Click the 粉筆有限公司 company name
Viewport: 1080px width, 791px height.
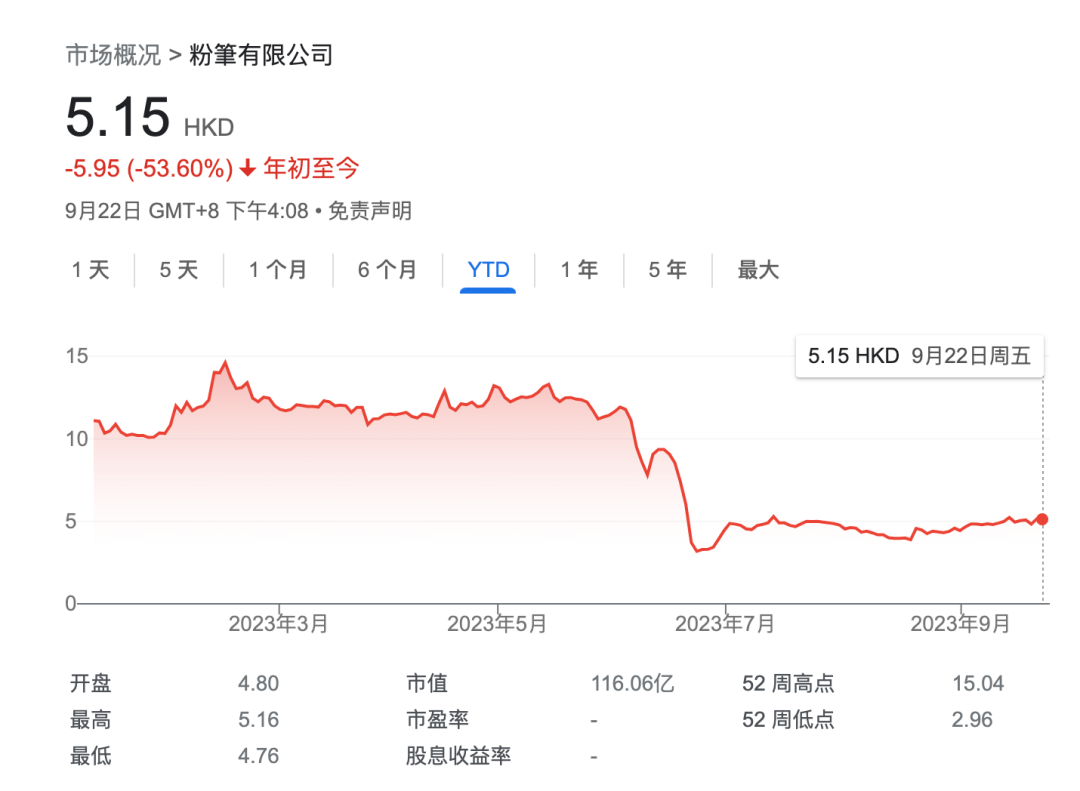point(261,55)
